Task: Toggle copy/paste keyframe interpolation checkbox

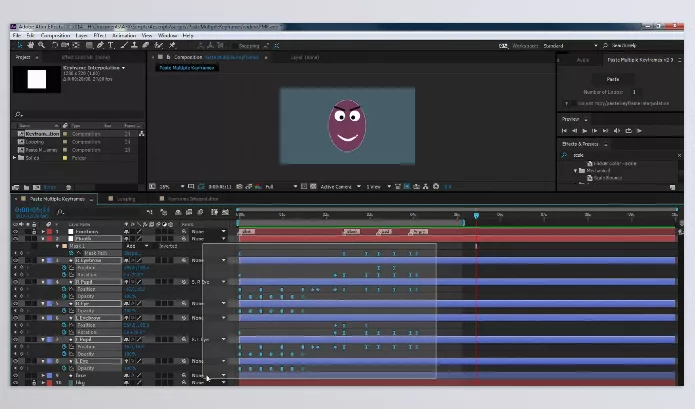Action: 574,103
